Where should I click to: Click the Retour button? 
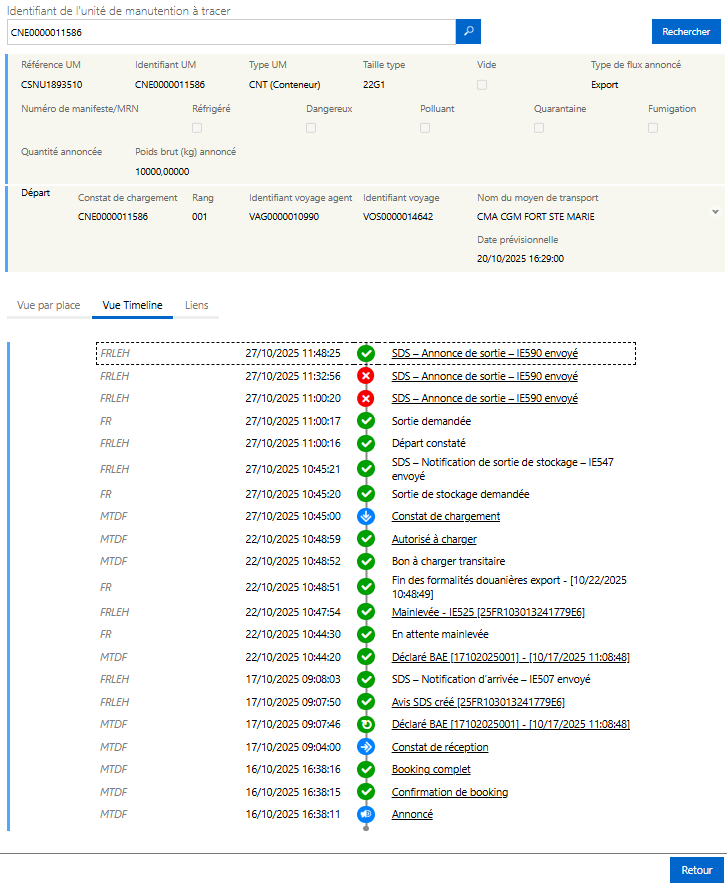[696, 870]
